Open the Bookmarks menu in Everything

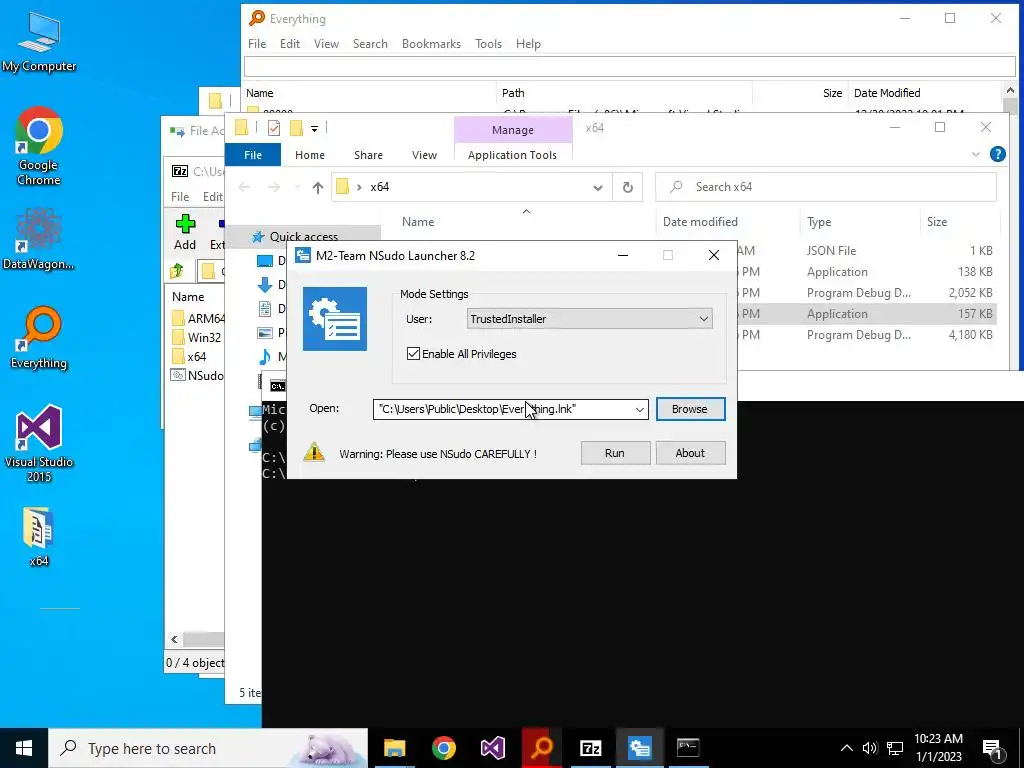(x=431, y=44)
